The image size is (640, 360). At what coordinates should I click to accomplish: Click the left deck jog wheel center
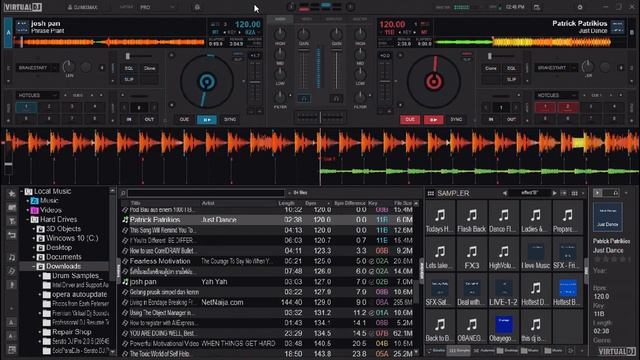[x=207, y=82]
